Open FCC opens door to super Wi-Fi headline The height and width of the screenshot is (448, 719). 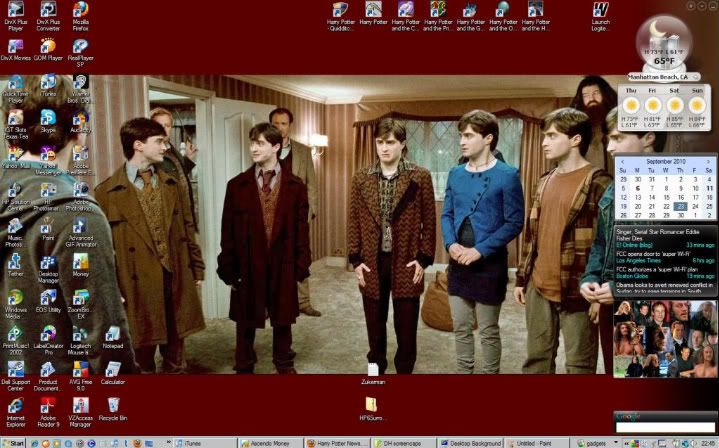(654, 254)
